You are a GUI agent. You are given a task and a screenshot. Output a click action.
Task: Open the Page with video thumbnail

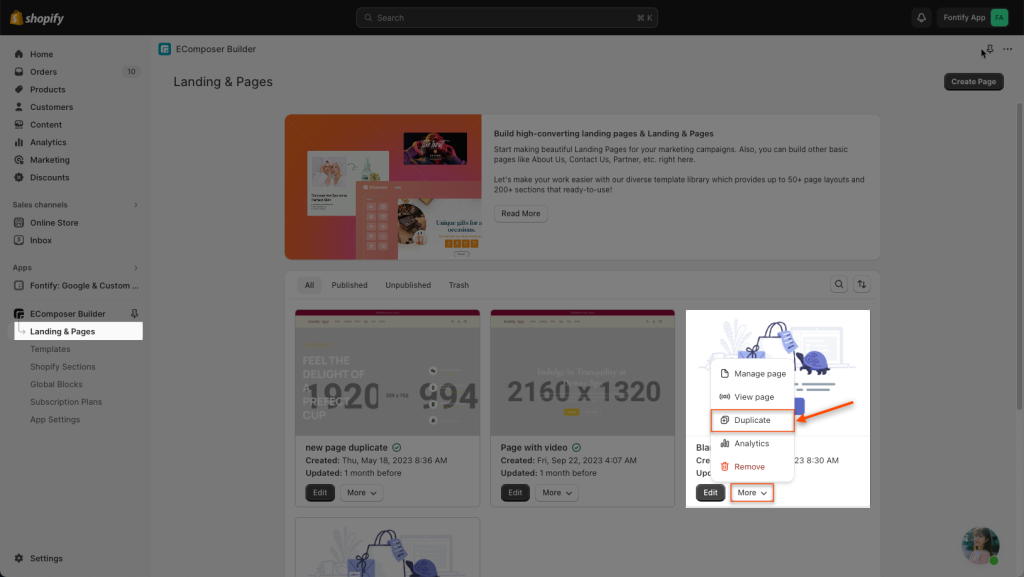pyautogui.click(x=583, y=373)
